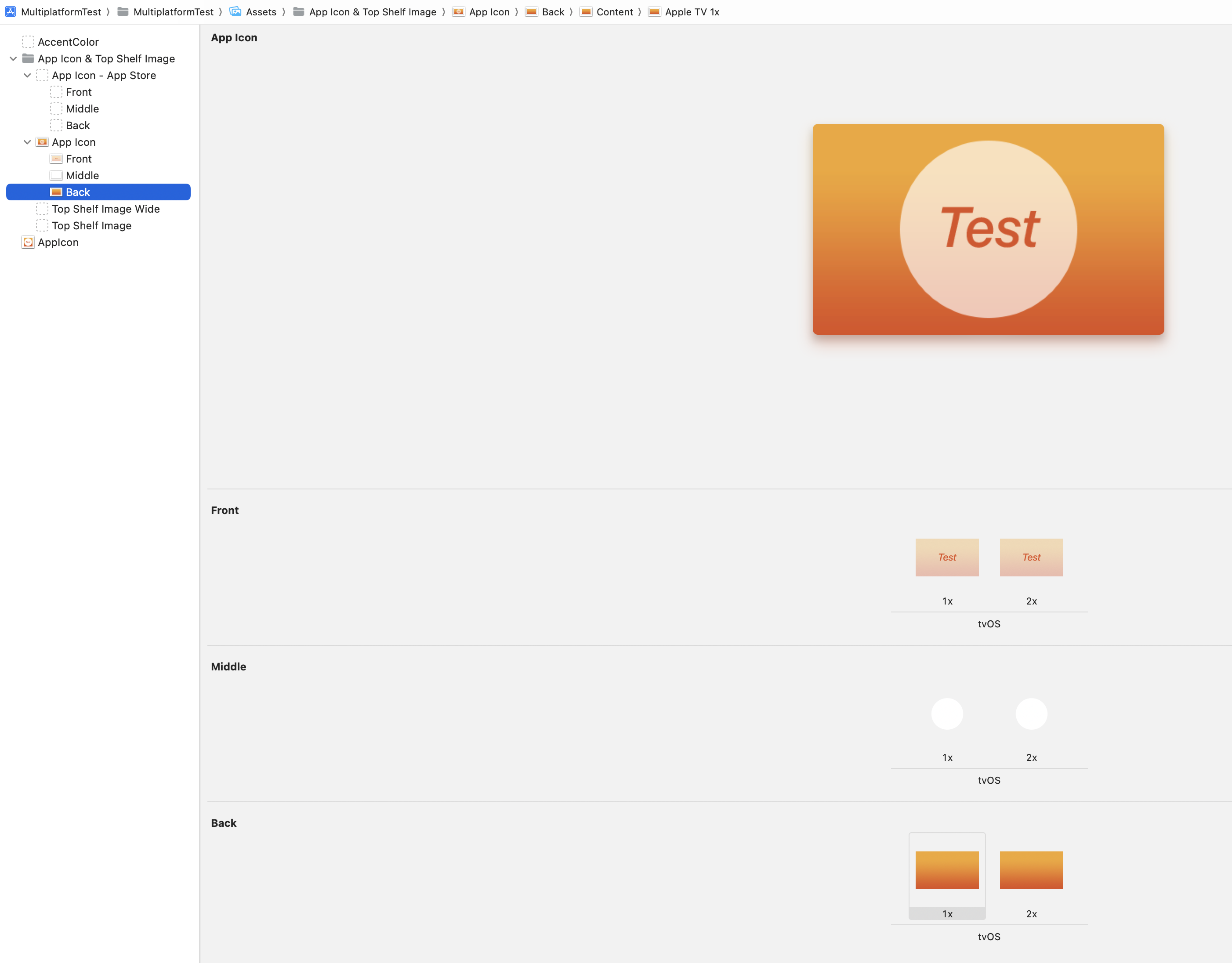Open Apple TV 1x breadcrumb item
Screen dimensions: 1232x963
pos(692,12)
